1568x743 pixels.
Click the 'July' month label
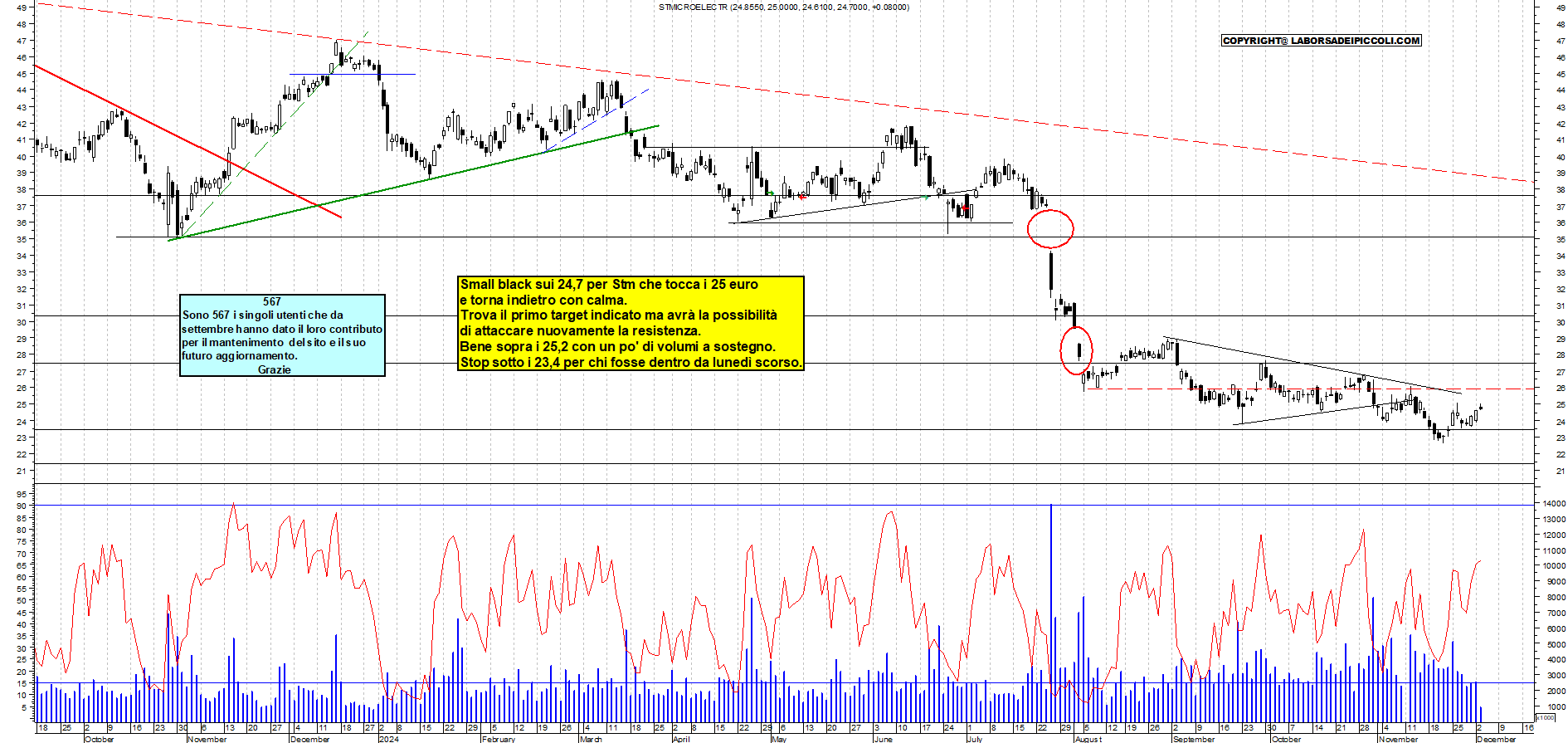[975, 739]
